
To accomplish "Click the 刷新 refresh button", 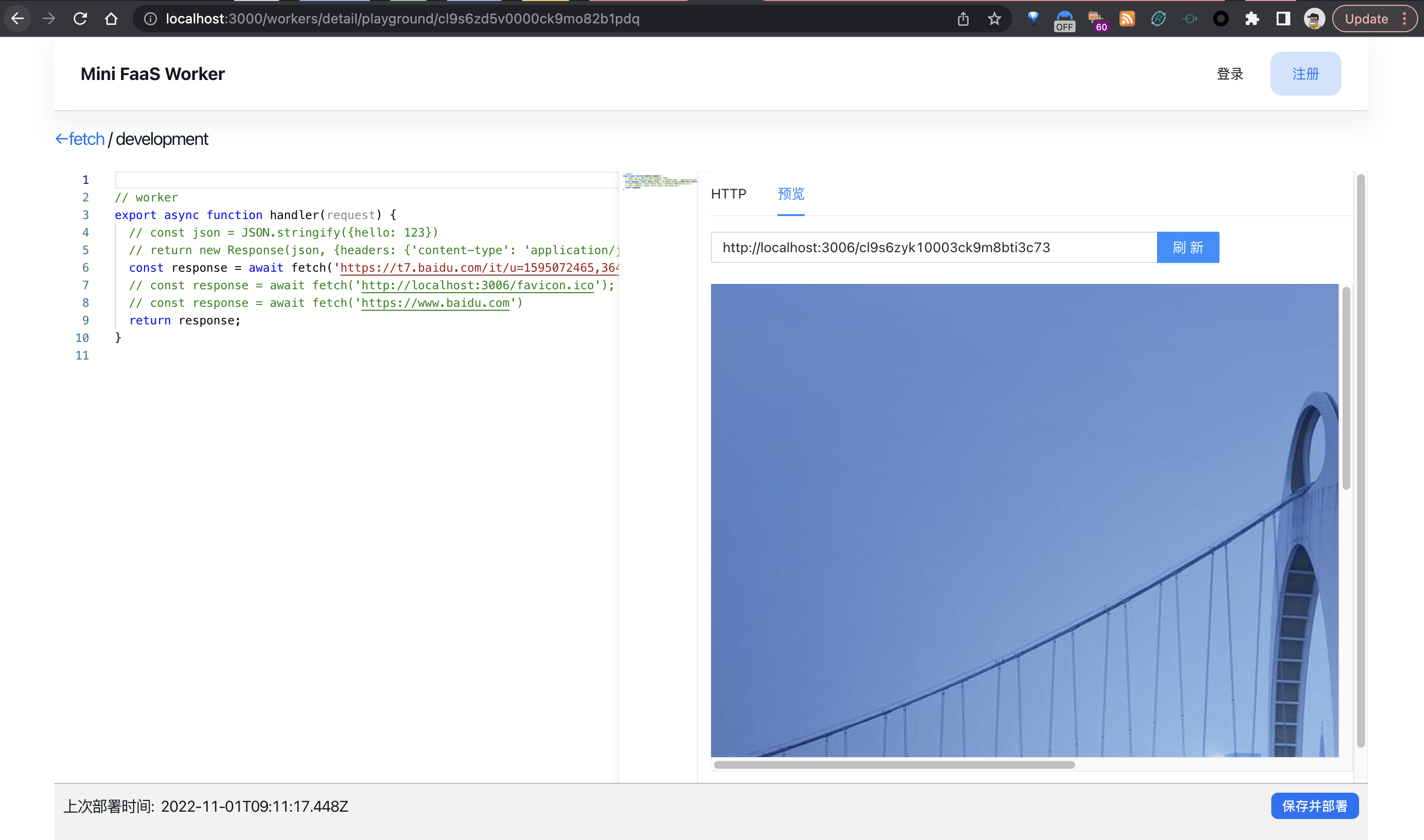I will click(1188, 247).
